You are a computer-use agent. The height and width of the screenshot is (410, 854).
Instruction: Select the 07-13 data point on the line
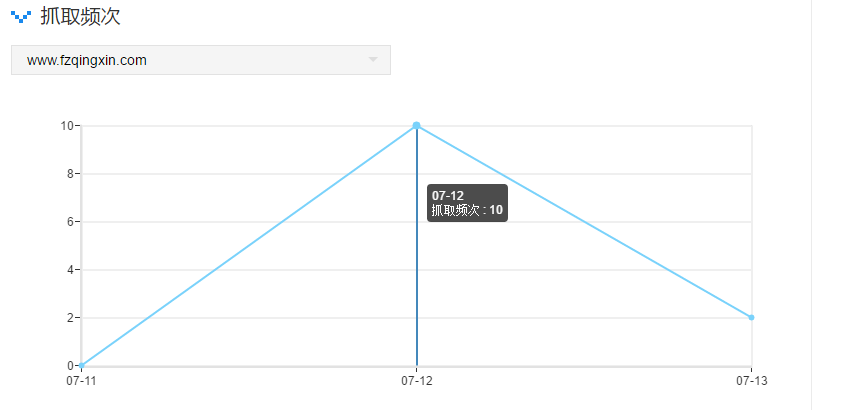(x=751, y=317)
